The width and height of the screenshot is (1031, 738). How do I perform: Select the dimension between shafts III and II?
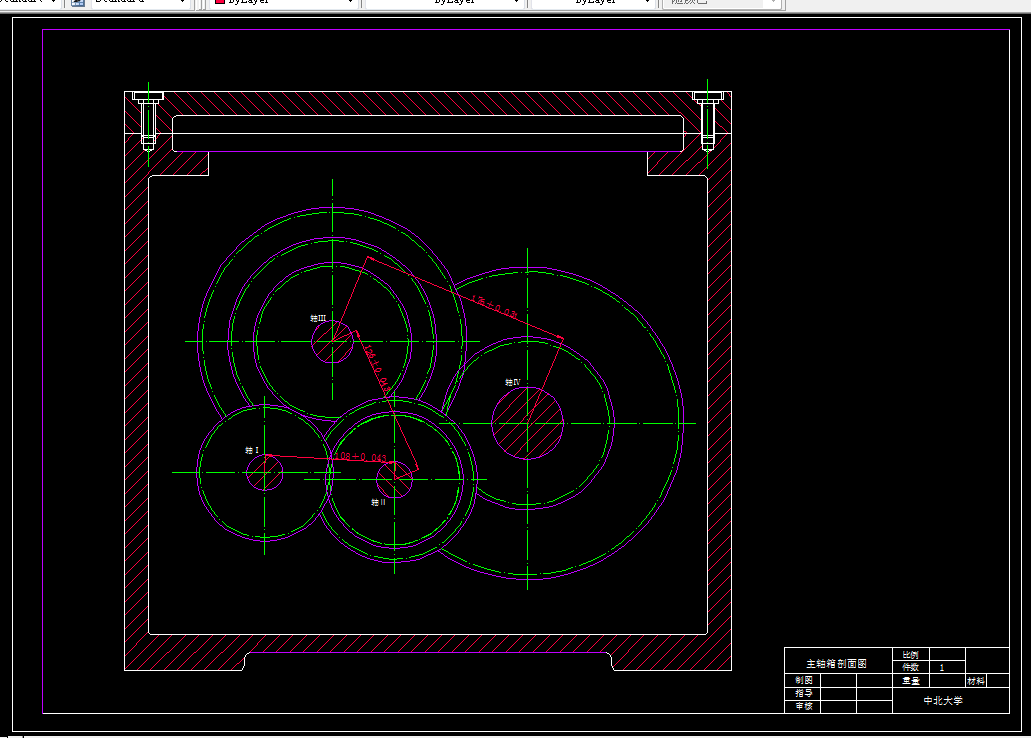pyautogui.click(x=376, y=368)
